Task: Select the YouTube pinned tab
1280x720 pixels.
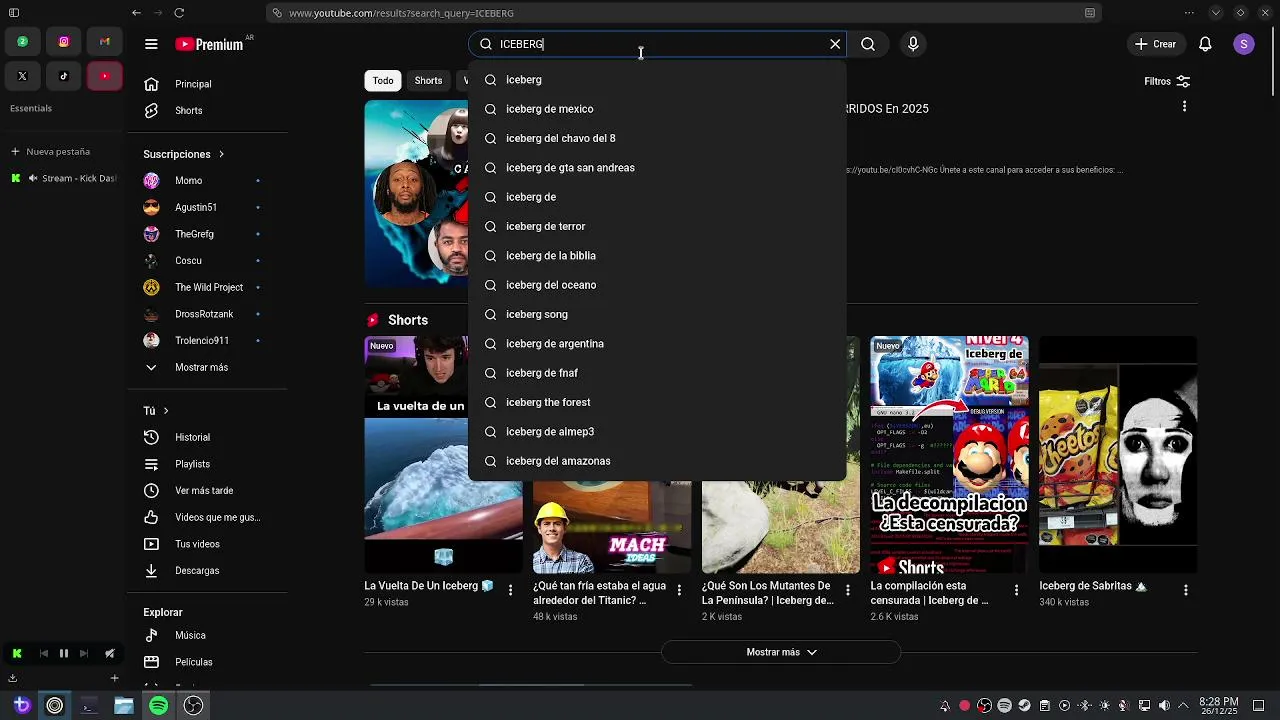Action: tap(105, 76)
